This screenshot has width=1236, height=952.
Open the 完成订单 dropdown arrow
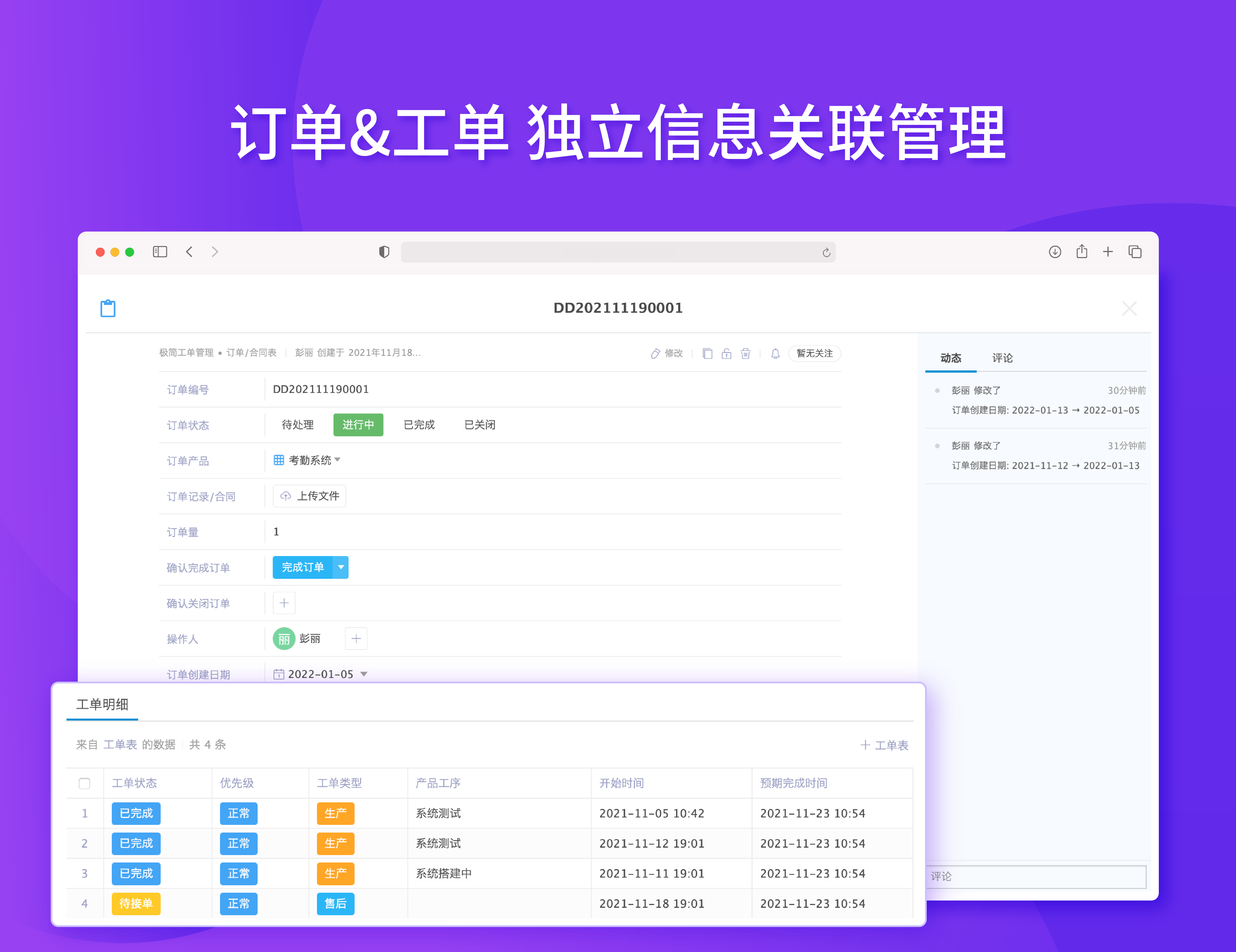tap(341, 567)
